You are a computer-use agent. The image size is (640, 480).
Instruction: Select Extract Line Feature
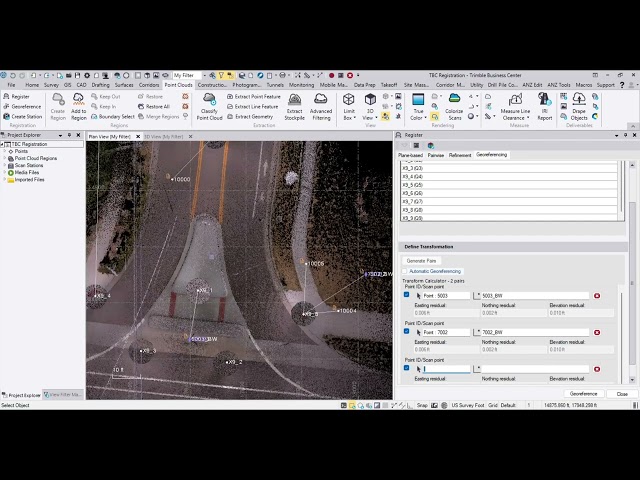click(252, 107)
